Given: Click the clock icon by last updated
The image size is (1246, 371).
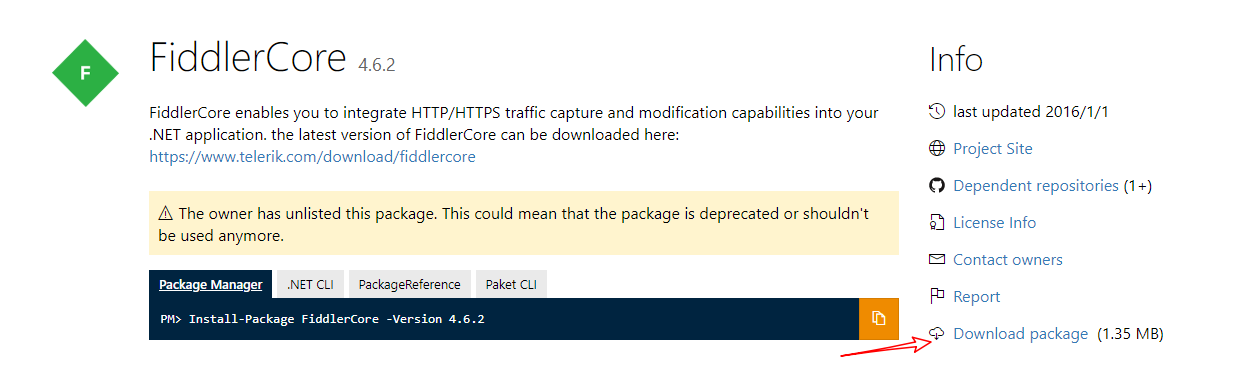Looking at the screenshot, I should coord(937,111).
